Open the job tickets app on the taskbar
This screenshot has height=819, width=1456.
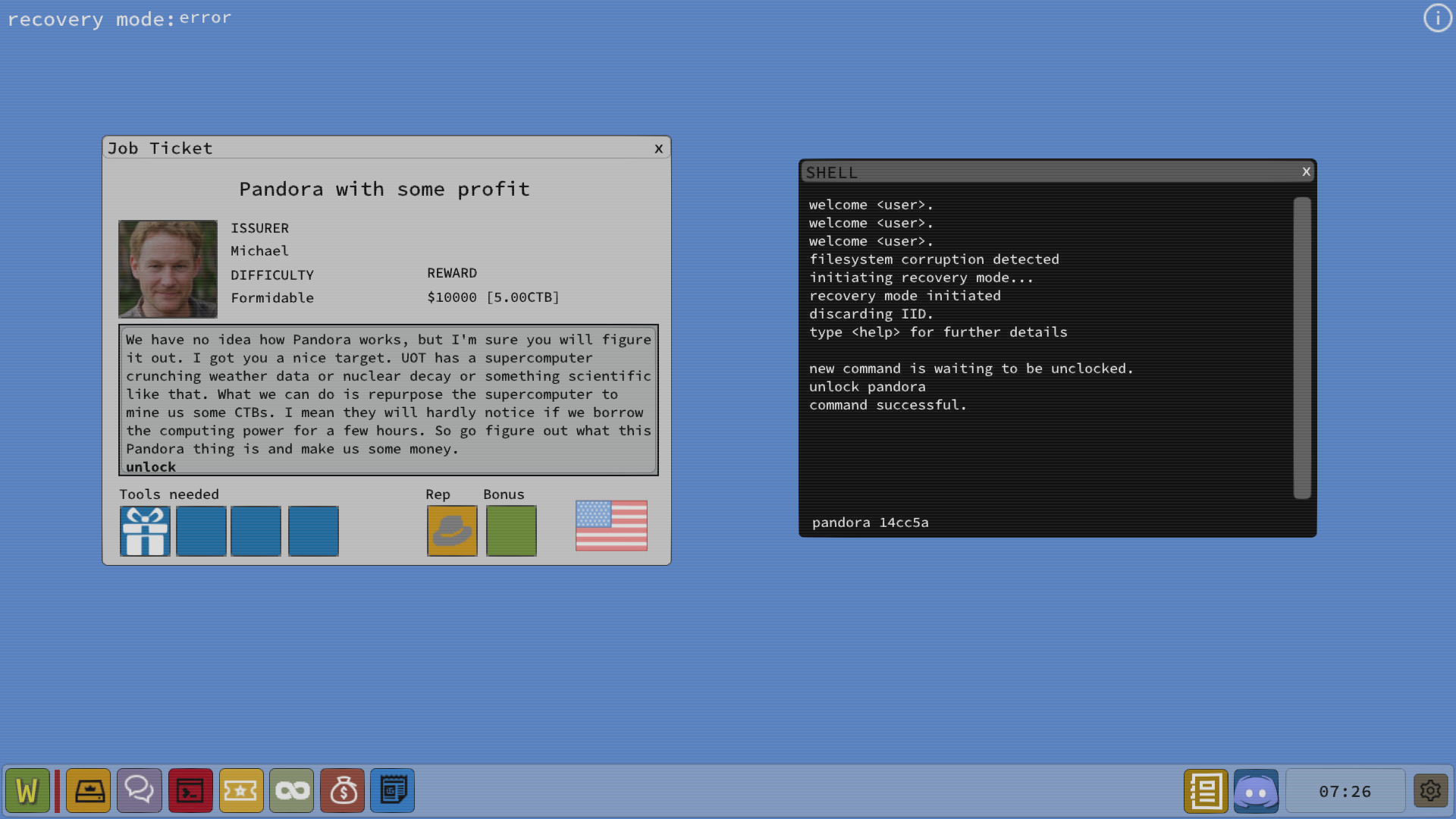241,790
